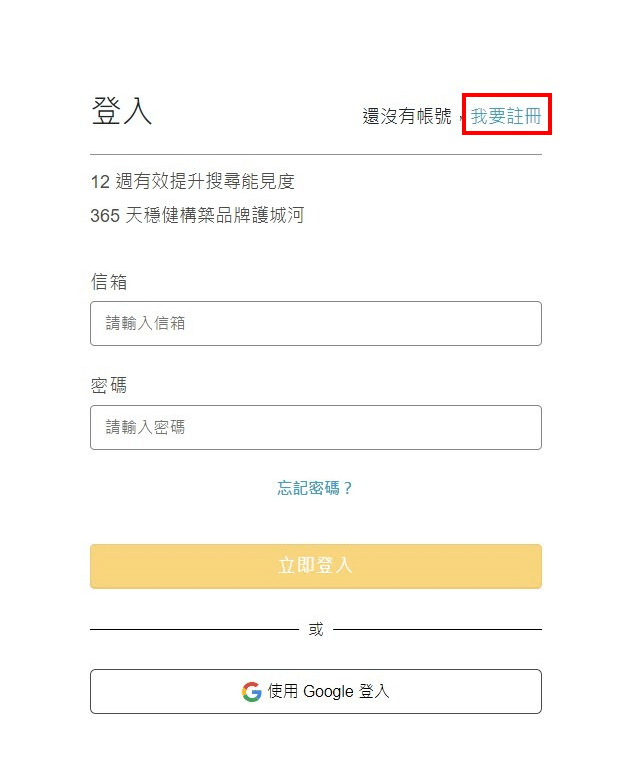Click the 365 天穩健構築品牌護城河 tagline
The height and width of the screenshot is (769, 631).
[x=196, y=215]
